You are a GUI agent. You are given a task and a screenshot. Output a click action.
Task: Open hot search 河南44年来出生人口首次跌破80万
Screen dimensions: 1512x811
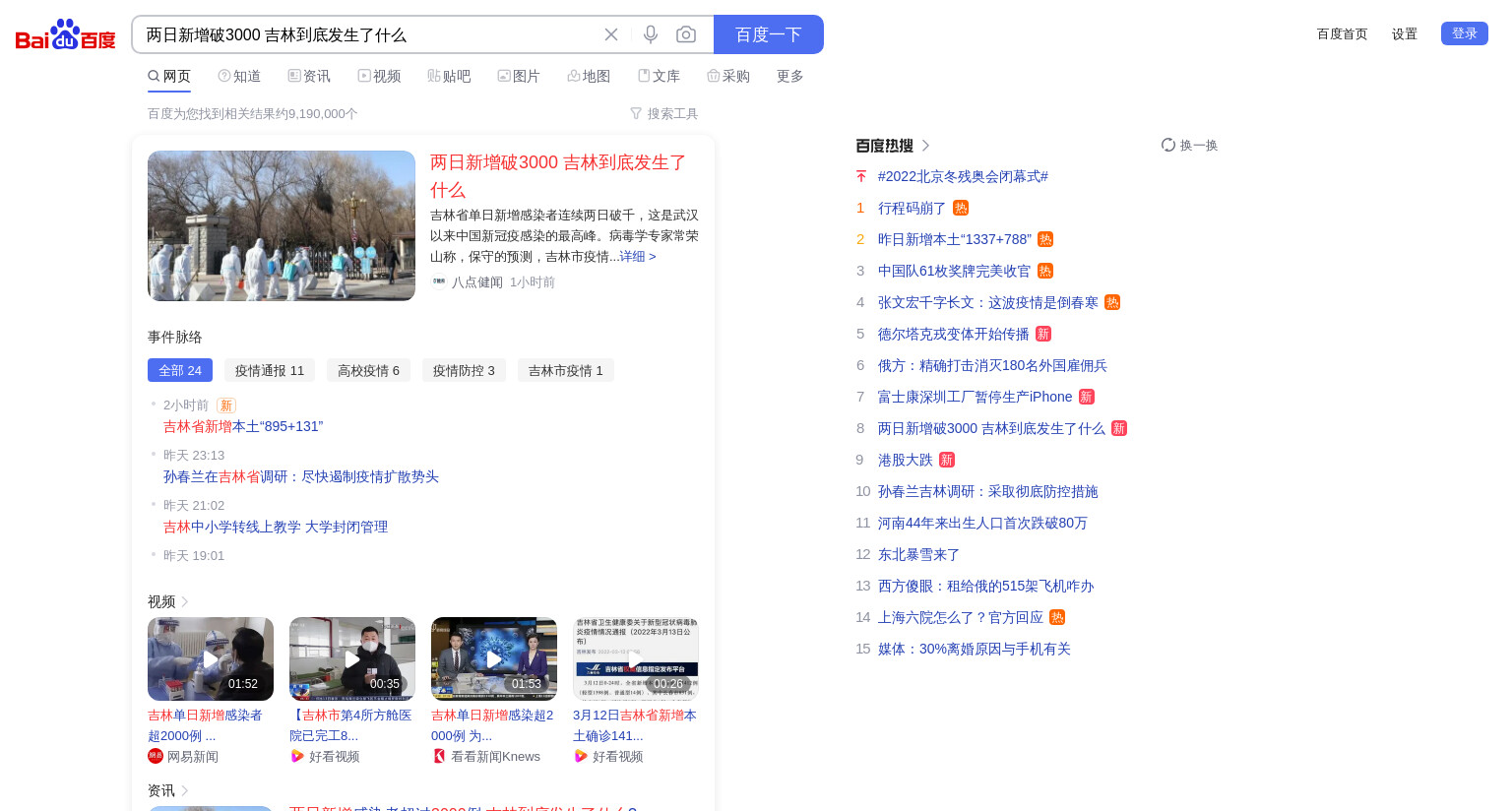pos(983,523)
